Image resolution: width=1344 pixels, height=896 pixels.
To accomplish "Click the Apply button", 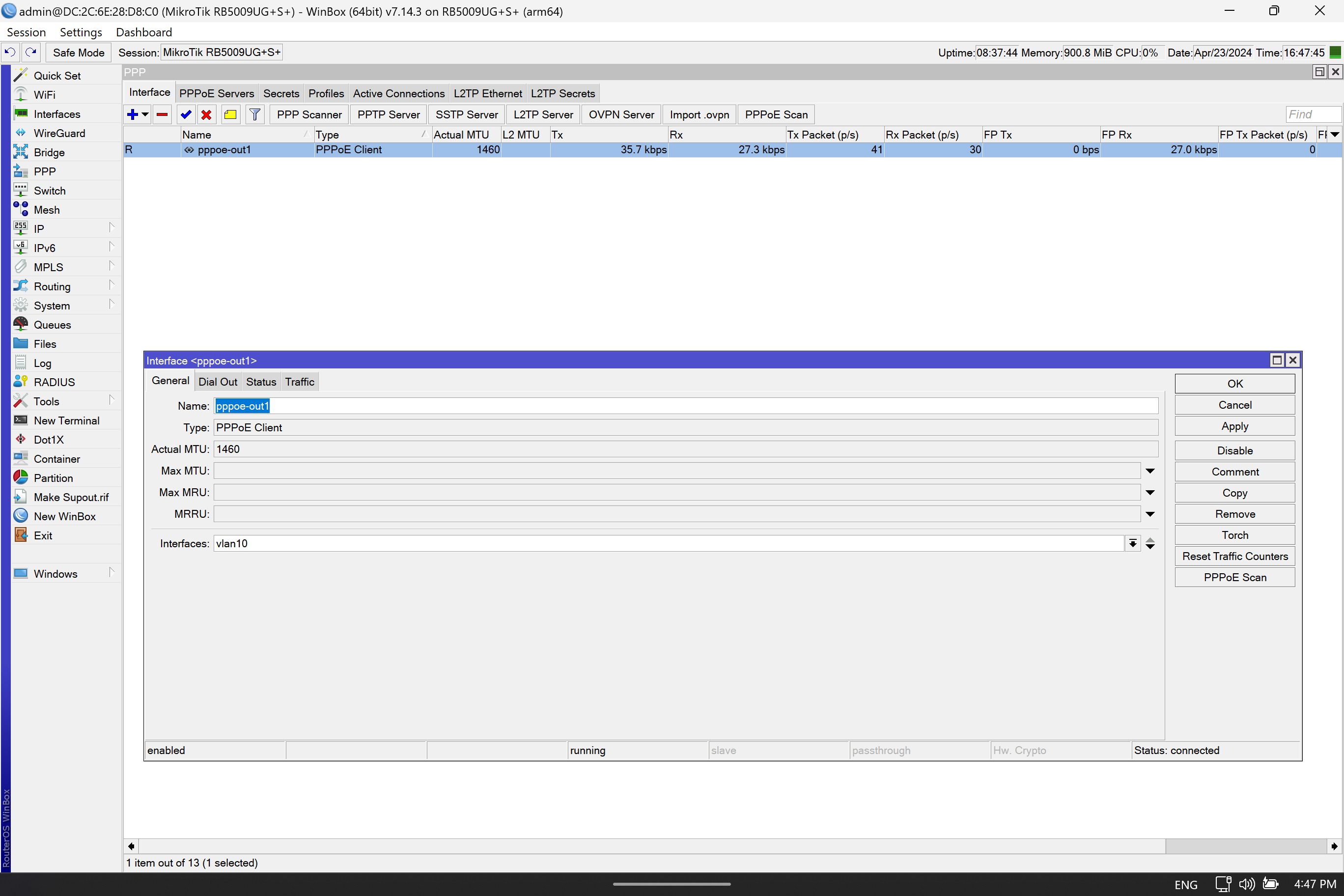I will 1235,426.
